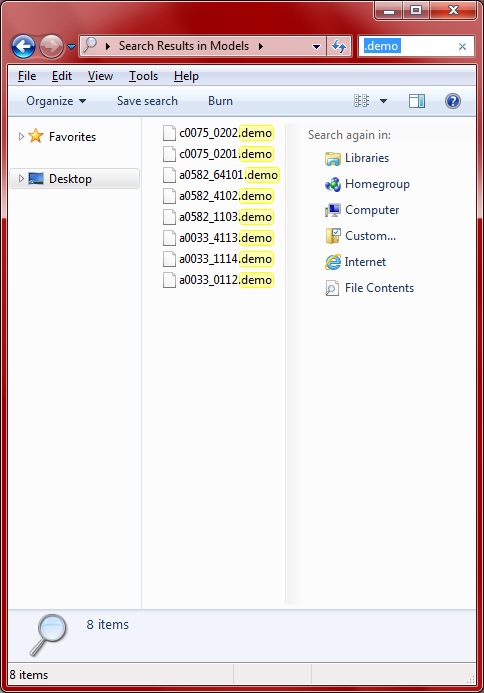Expand the Desktop tree node
Image resolution: width=484 pixels, height=693 pixels.
pyautogui.click(x=21, y=179)
